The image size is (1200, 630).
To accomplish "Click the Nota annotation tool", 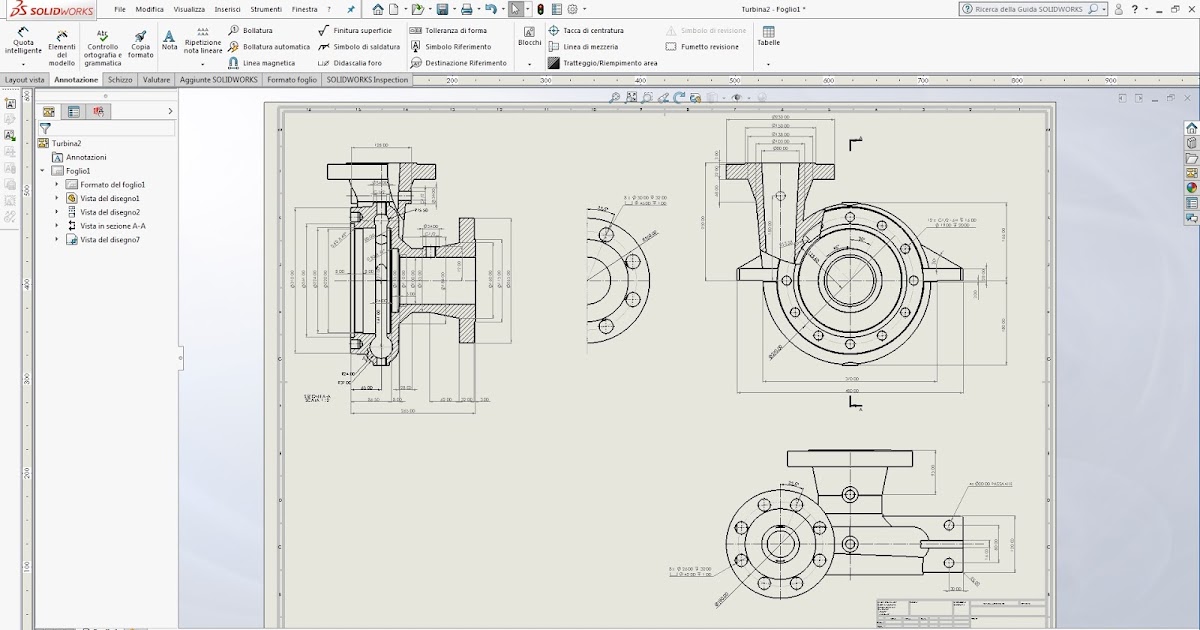I will pyautogui.click(x=168, y=38).
